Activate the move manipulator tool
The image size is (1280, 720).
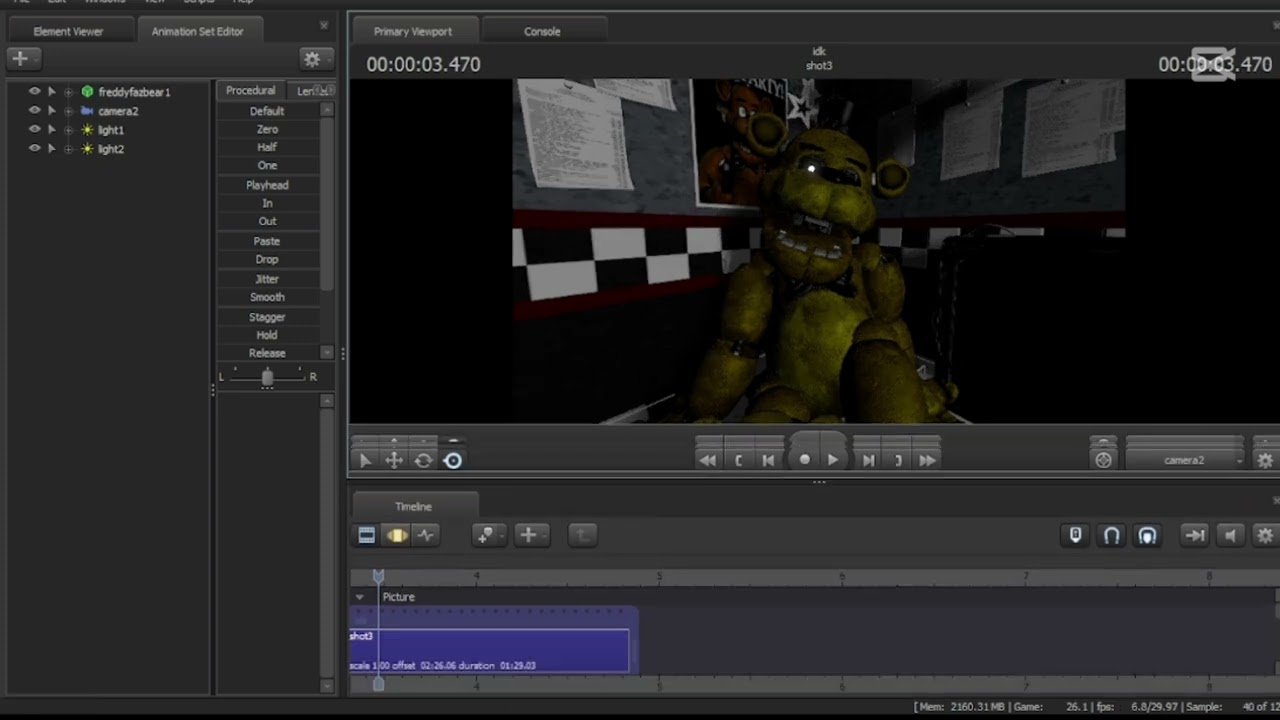(x=394, y=460)
